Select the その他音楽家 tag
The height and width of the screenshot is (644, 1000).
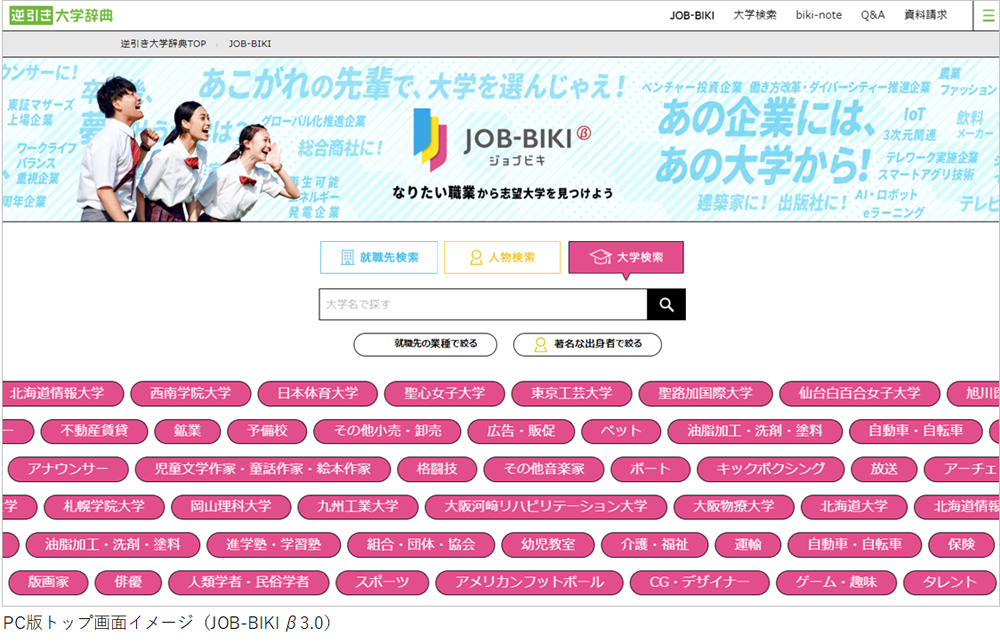[544, 469]
